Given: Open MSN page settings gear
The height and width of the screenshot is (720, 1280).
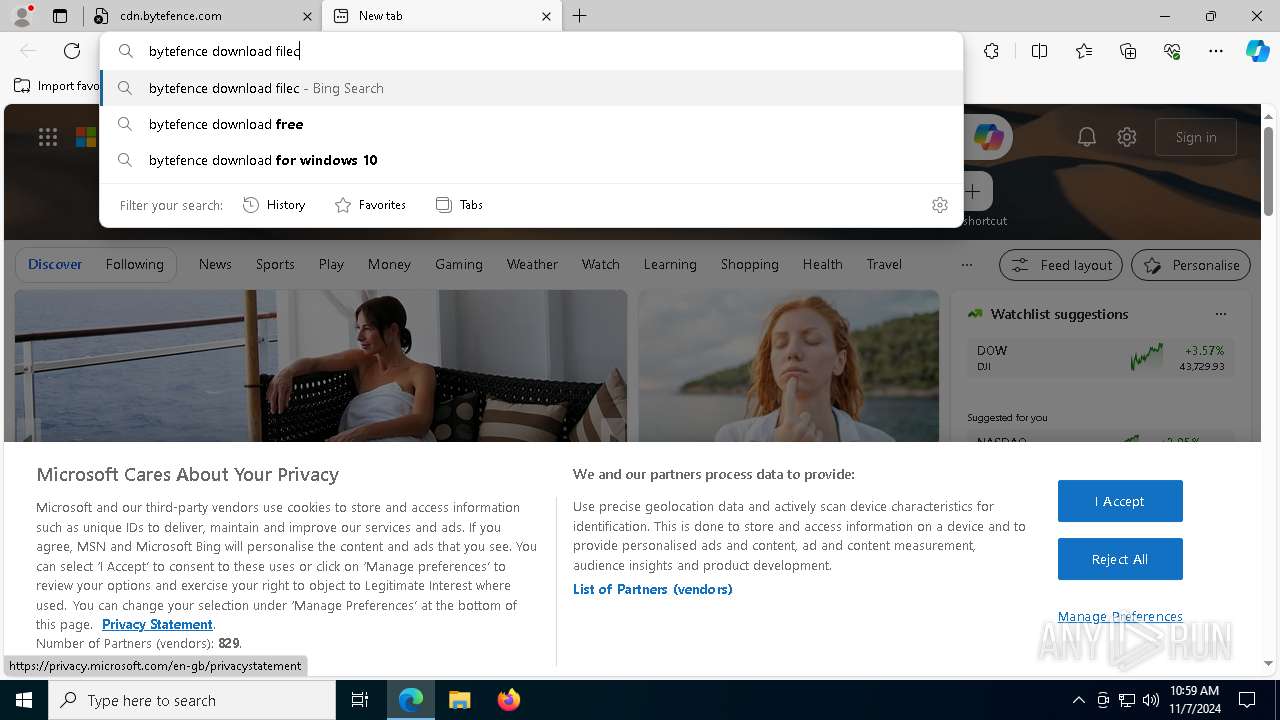Looking at the screenshot, I should (1127, 138).
